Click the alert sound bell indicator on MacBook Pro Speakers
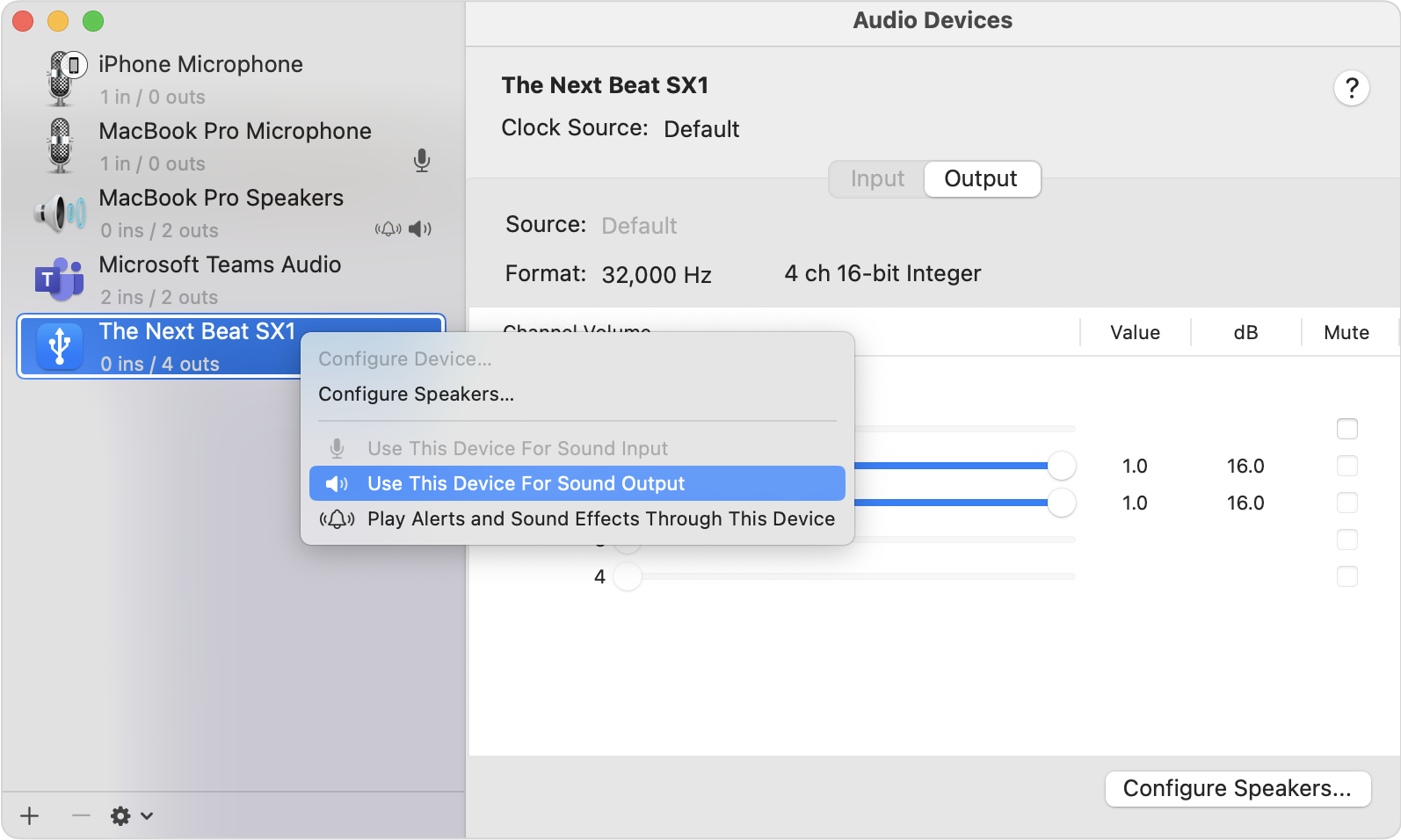The width and height of the screenshot is (1401, 840). (x=388, y=229)
